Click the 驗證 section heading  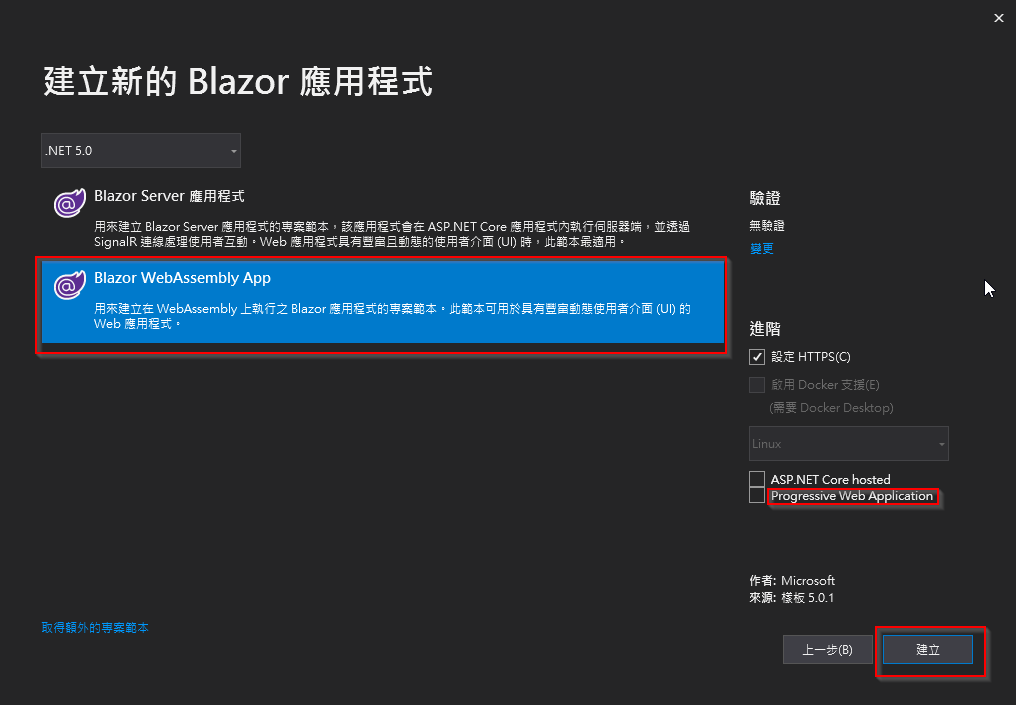point(765,198)
